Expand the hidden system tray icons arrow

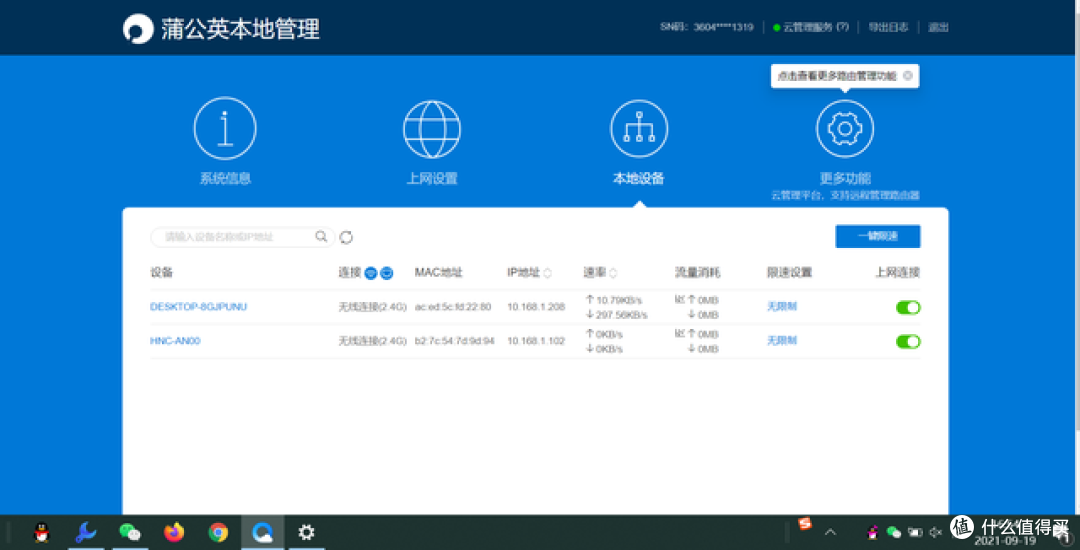(831, 531)
